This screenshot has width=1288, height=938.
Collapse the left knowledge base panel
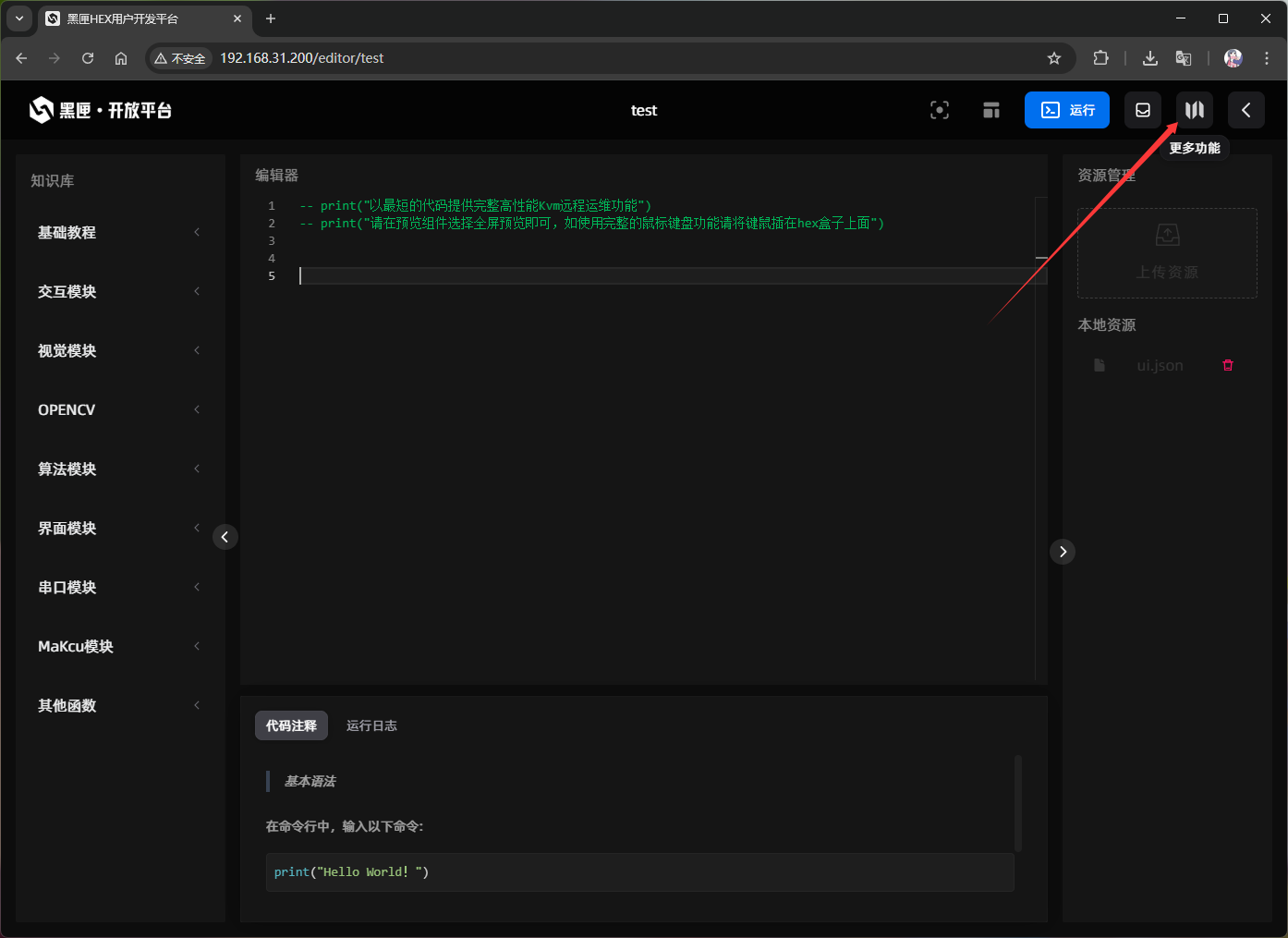(225, 537)
